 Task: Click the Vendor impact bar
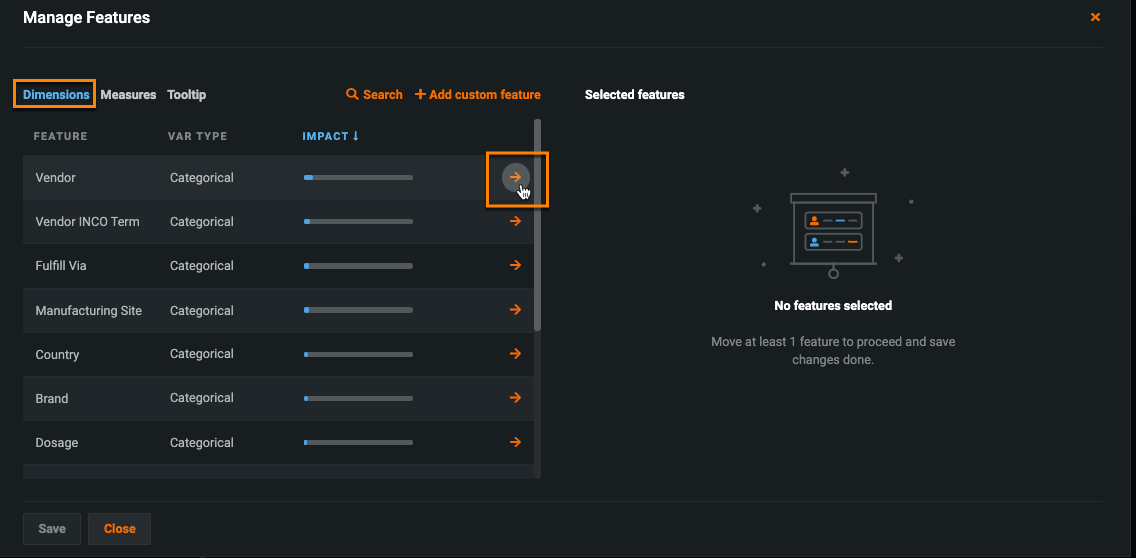358,177
